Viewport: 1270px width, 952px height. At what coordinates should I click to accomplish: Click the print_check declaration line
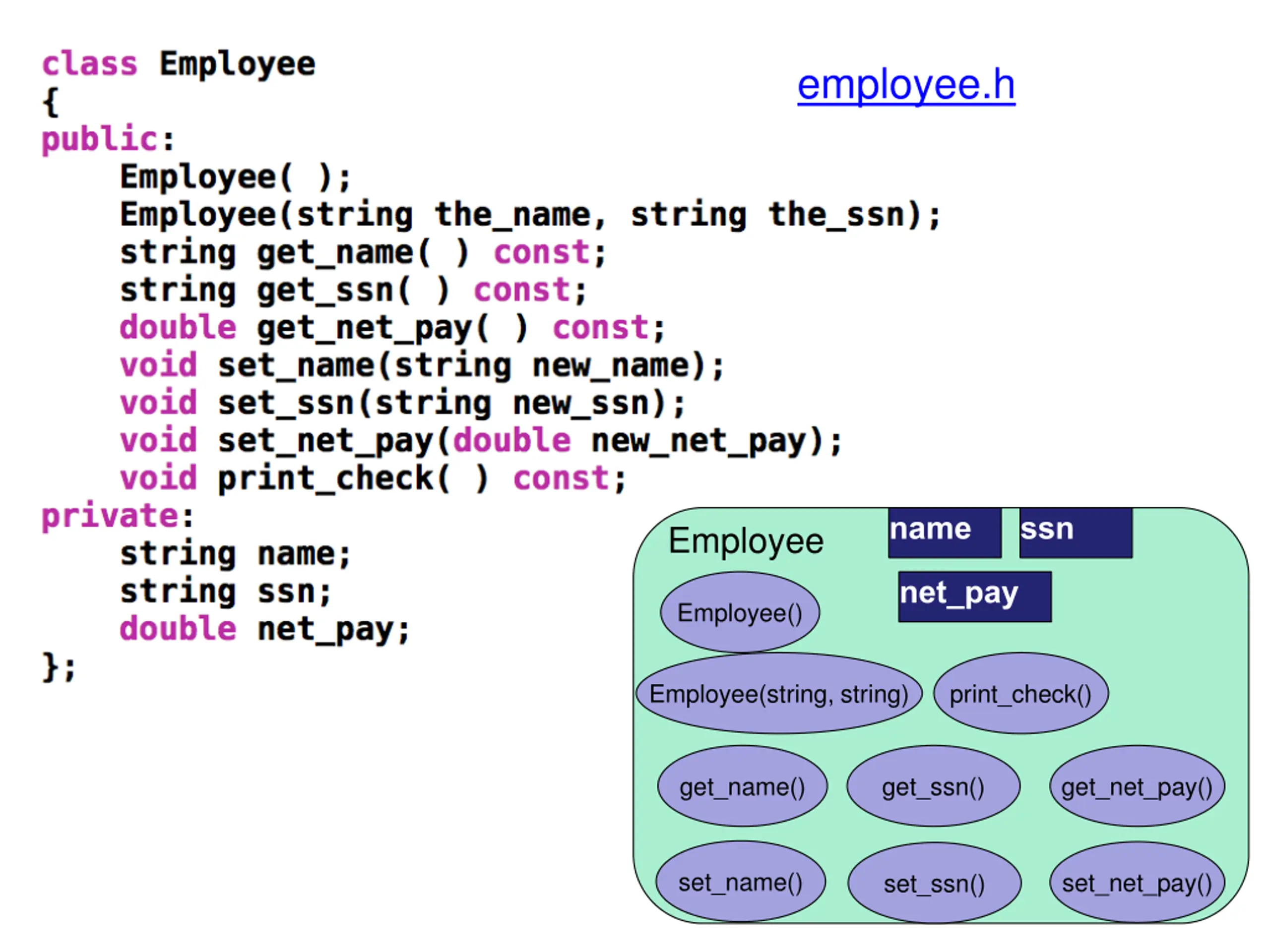pyautogui.click(x=373, y=478)
